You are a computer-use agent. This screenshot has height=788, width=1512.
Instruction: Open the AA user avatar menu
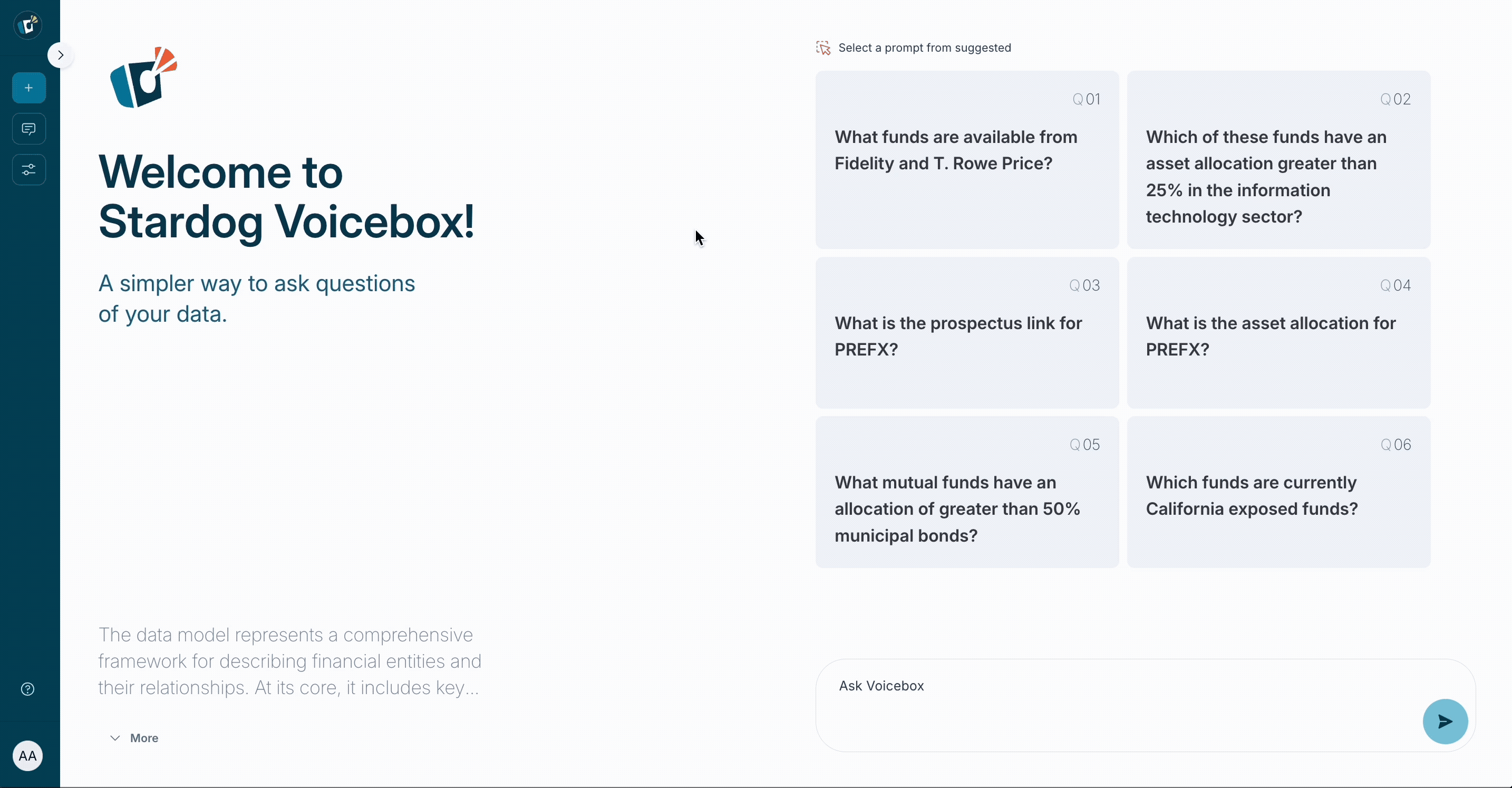click(27, 756)
